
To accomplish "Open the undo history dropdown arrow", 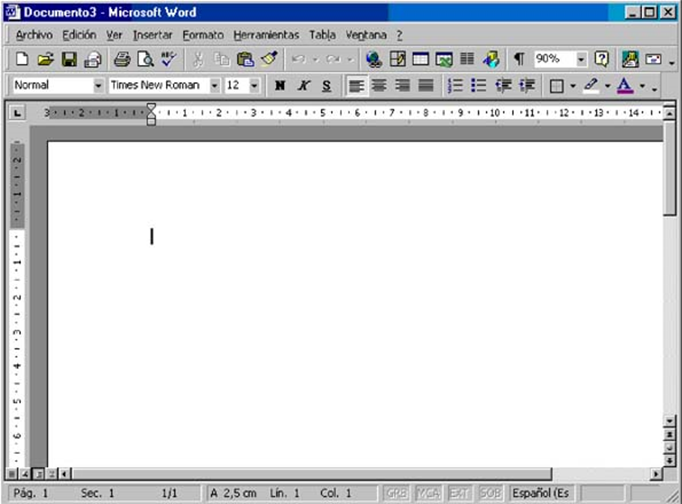I will pyautogui.click(x=316, y=59).
